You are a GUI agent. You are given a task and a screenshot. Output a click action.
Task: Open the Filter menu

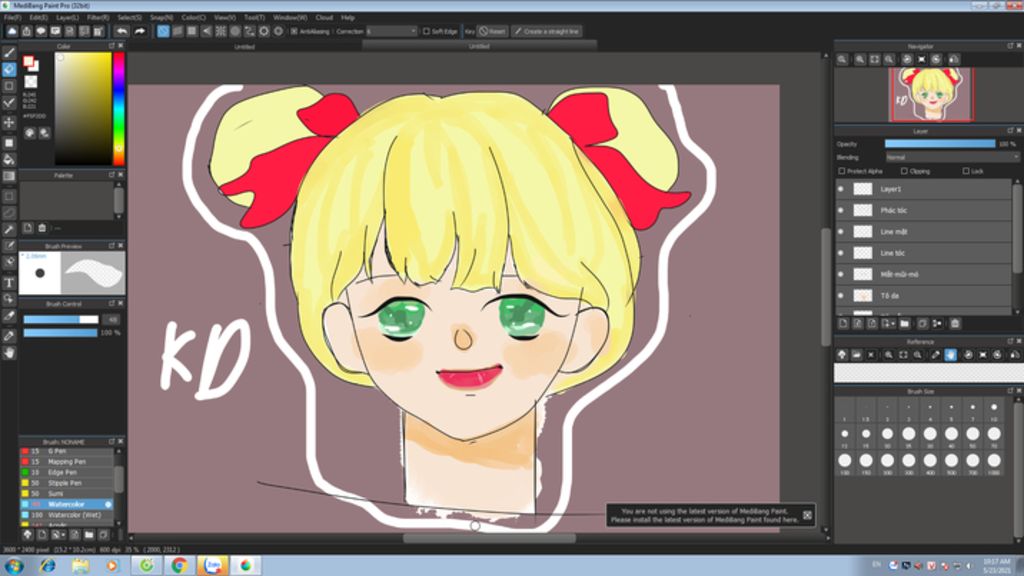coord(98,18)
